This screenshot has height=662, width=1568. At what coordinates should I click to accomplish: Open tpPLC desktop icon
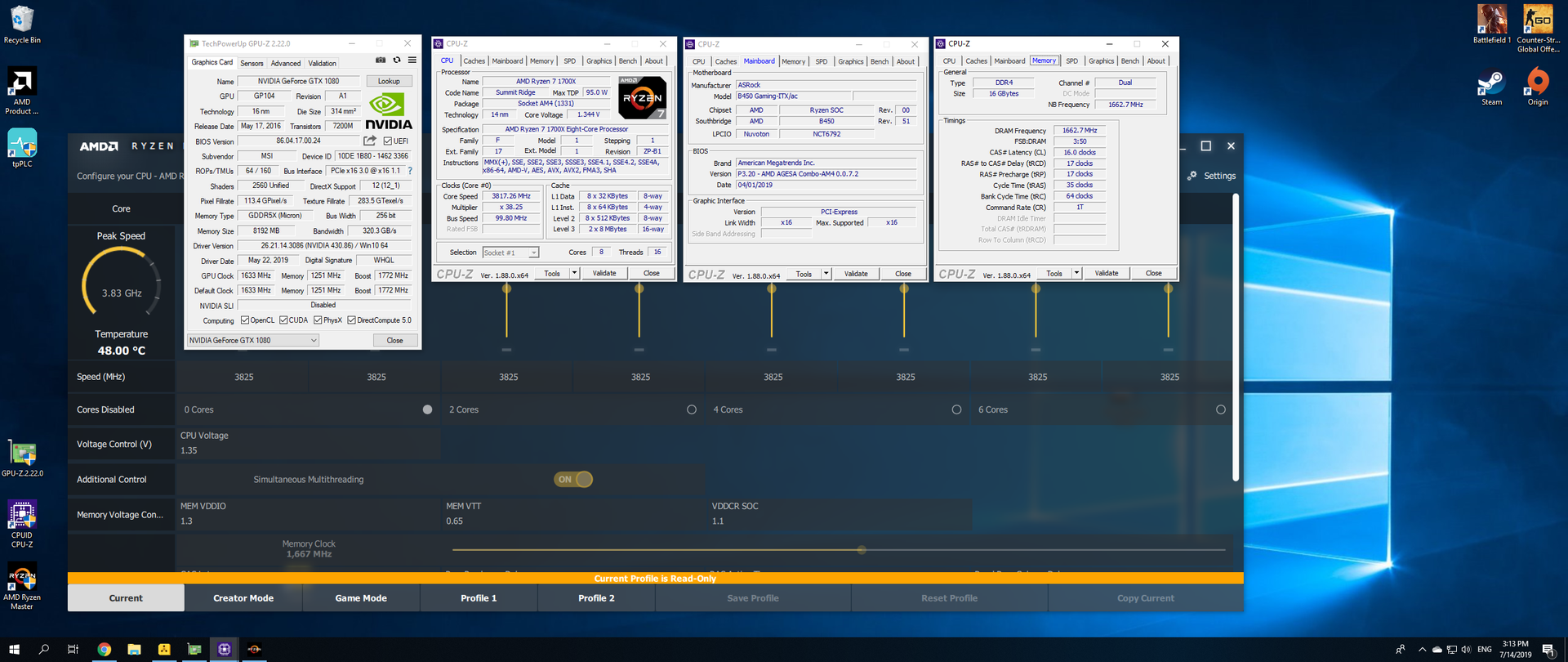(22, 148)
